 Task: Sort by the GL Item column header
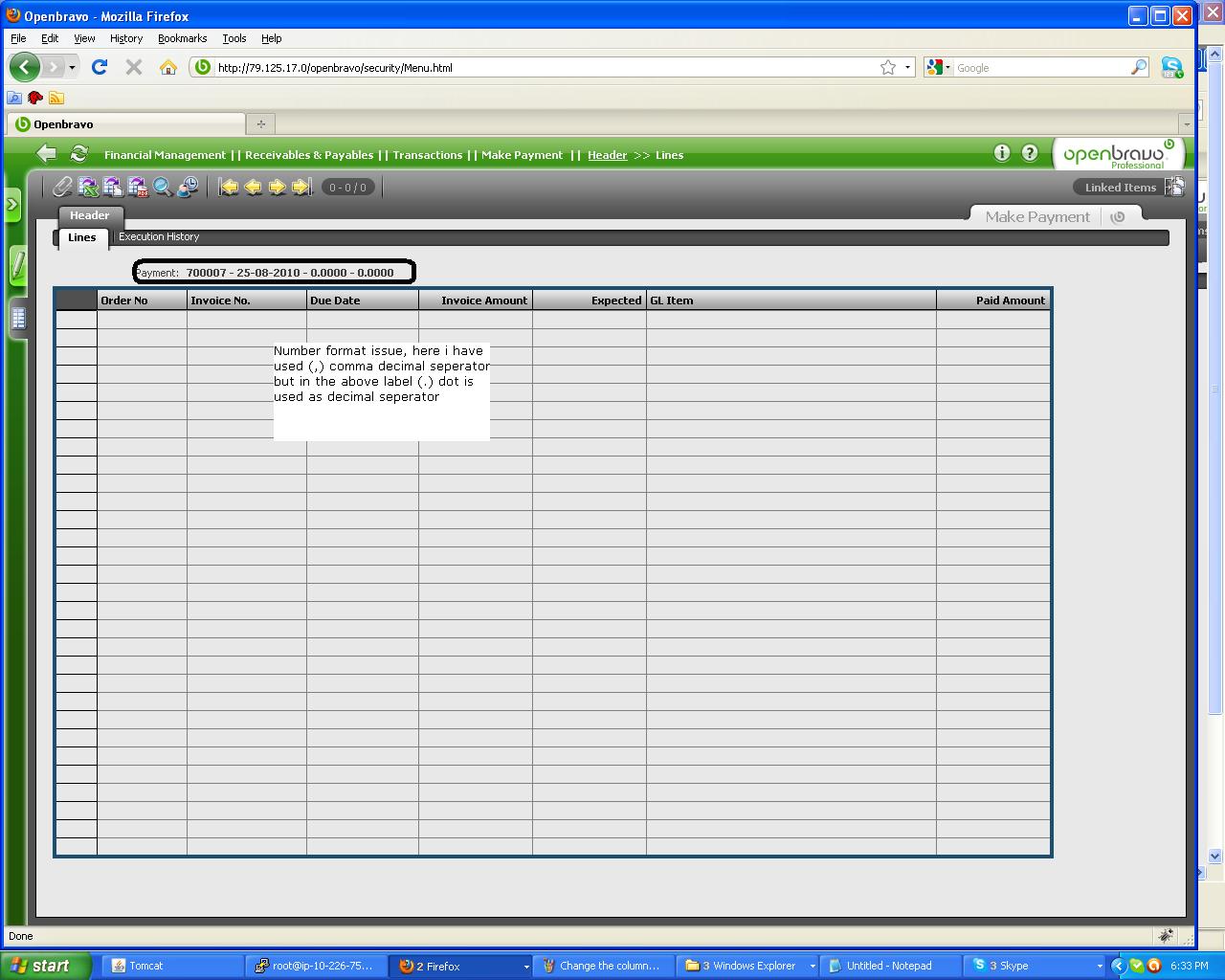(x=791, y=301)
